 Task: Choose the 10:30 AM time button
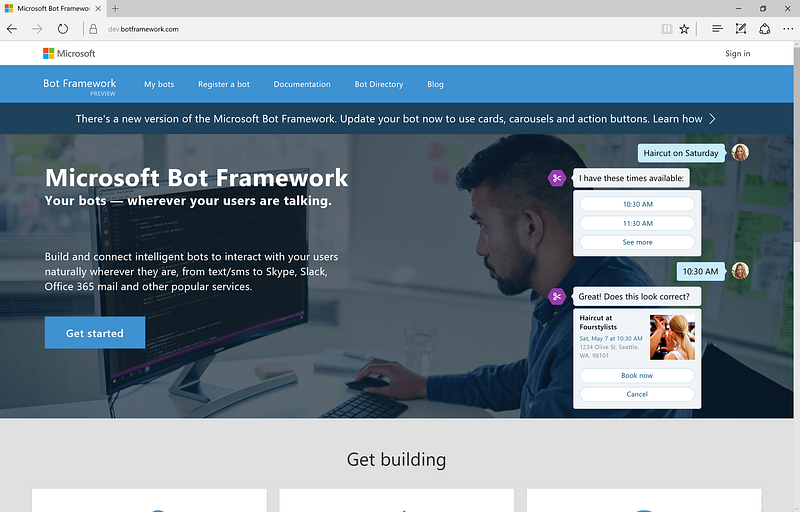click(637, 204)
